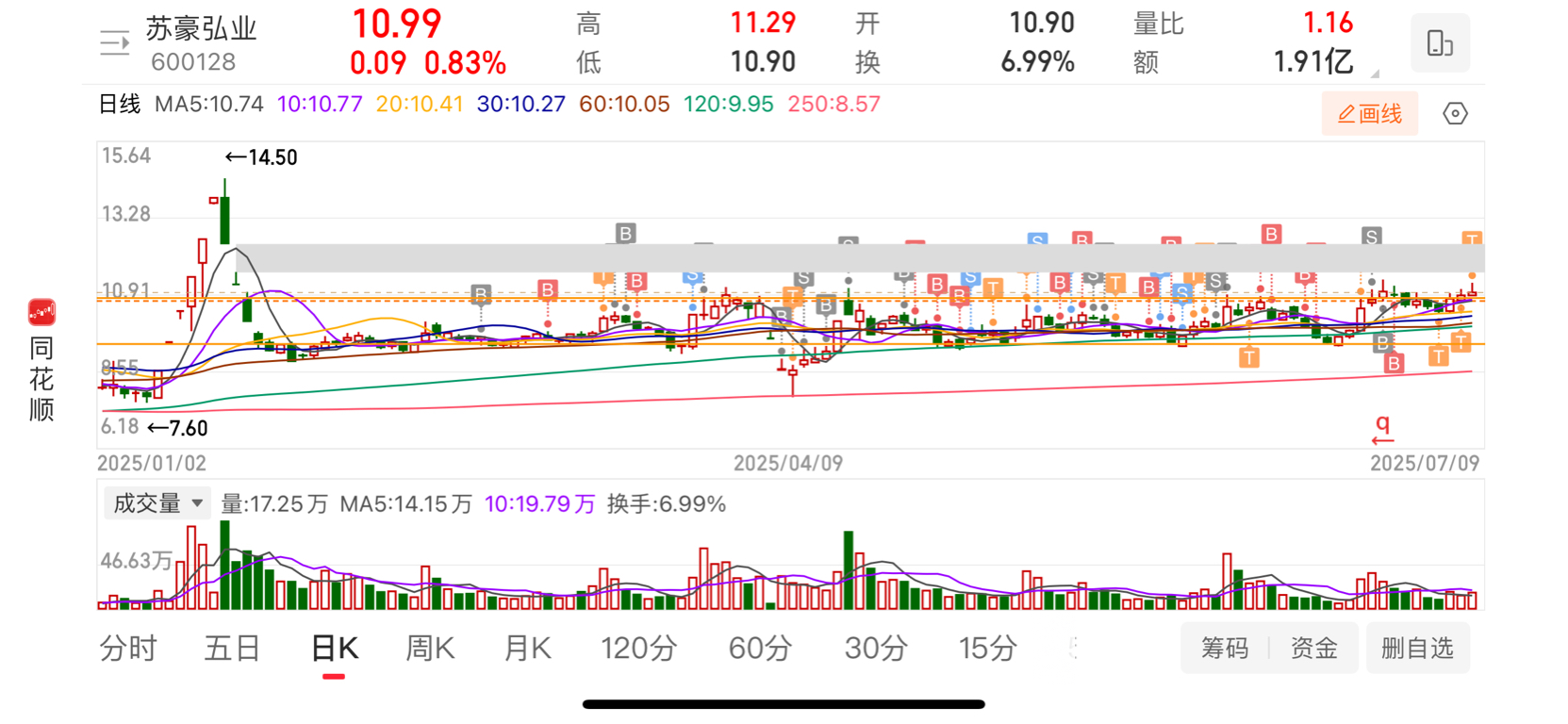Tap the stock name 苏豪弘业

tap(201, 29)
